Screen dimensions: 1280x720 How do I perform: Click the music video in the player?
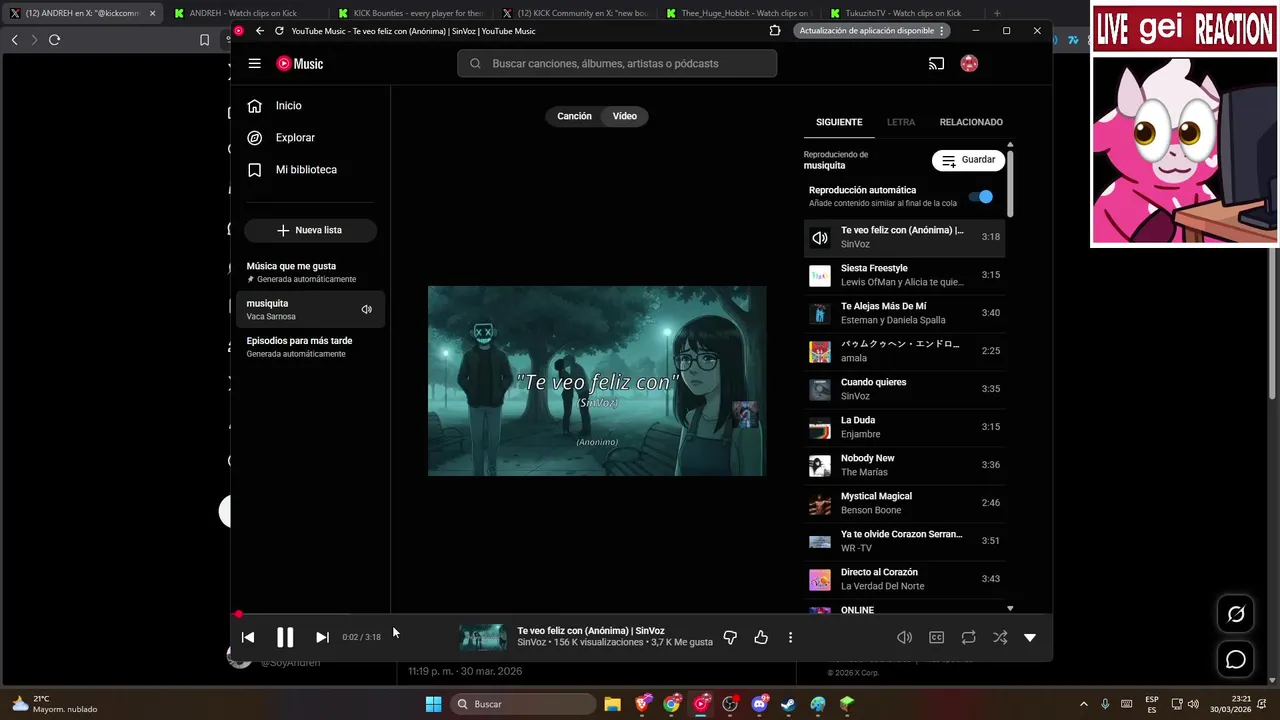[597, 381]
